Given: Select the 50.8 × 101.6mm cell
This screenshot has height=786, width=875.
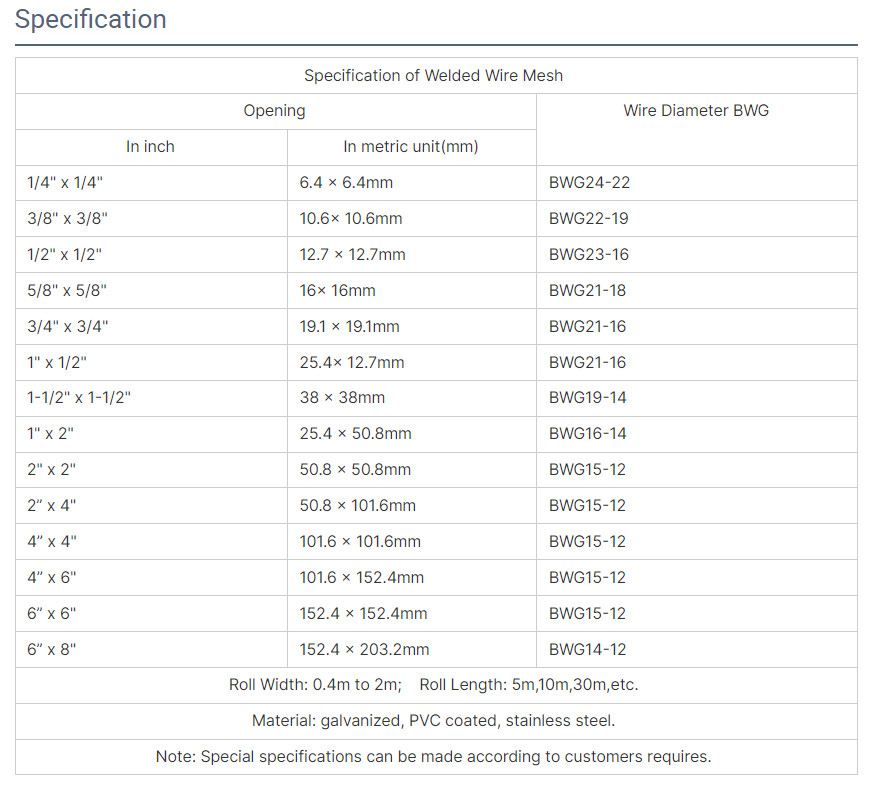Looking at the screenshot, I should point(357,506).
